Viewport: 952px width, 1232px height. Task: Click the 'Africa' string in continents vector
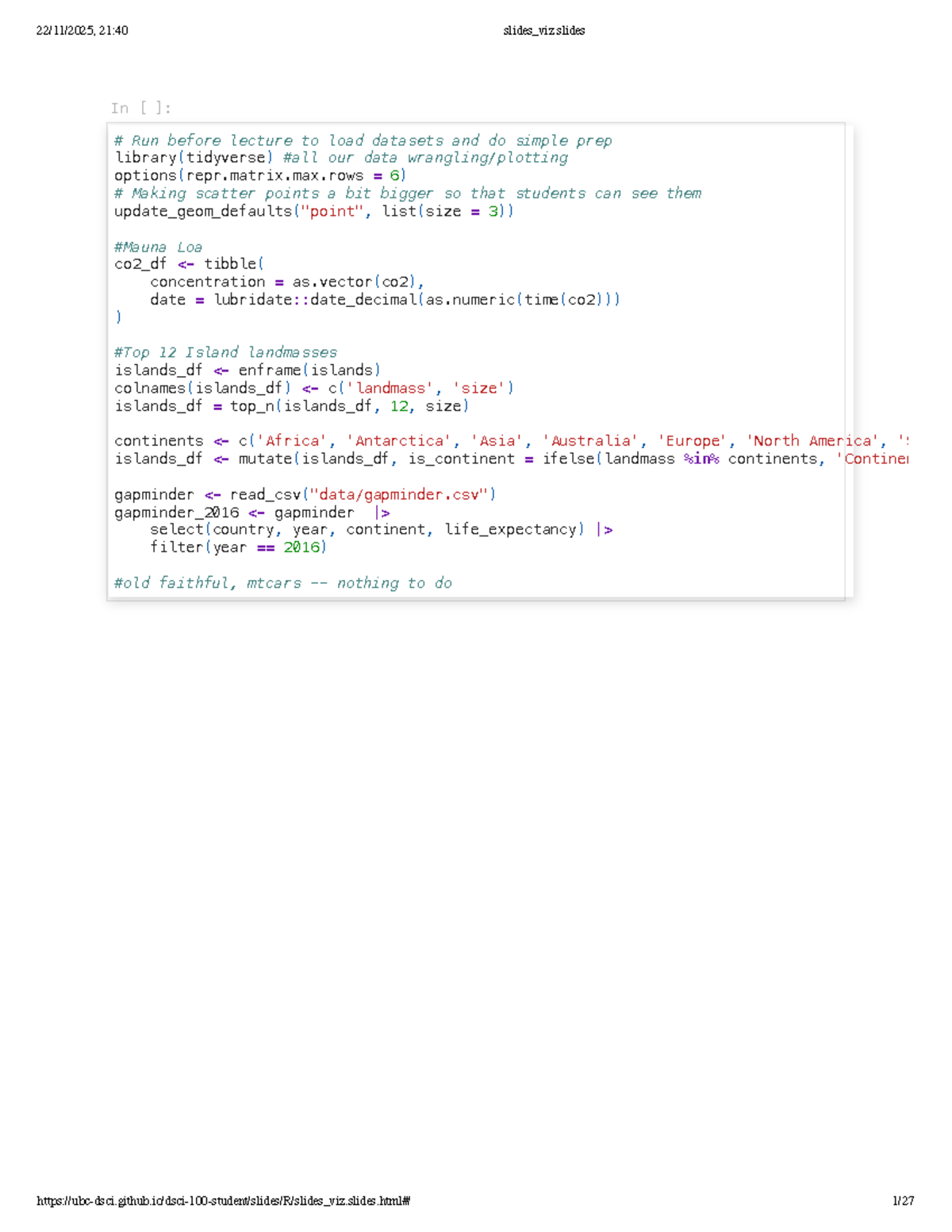(x=292, y=441)
